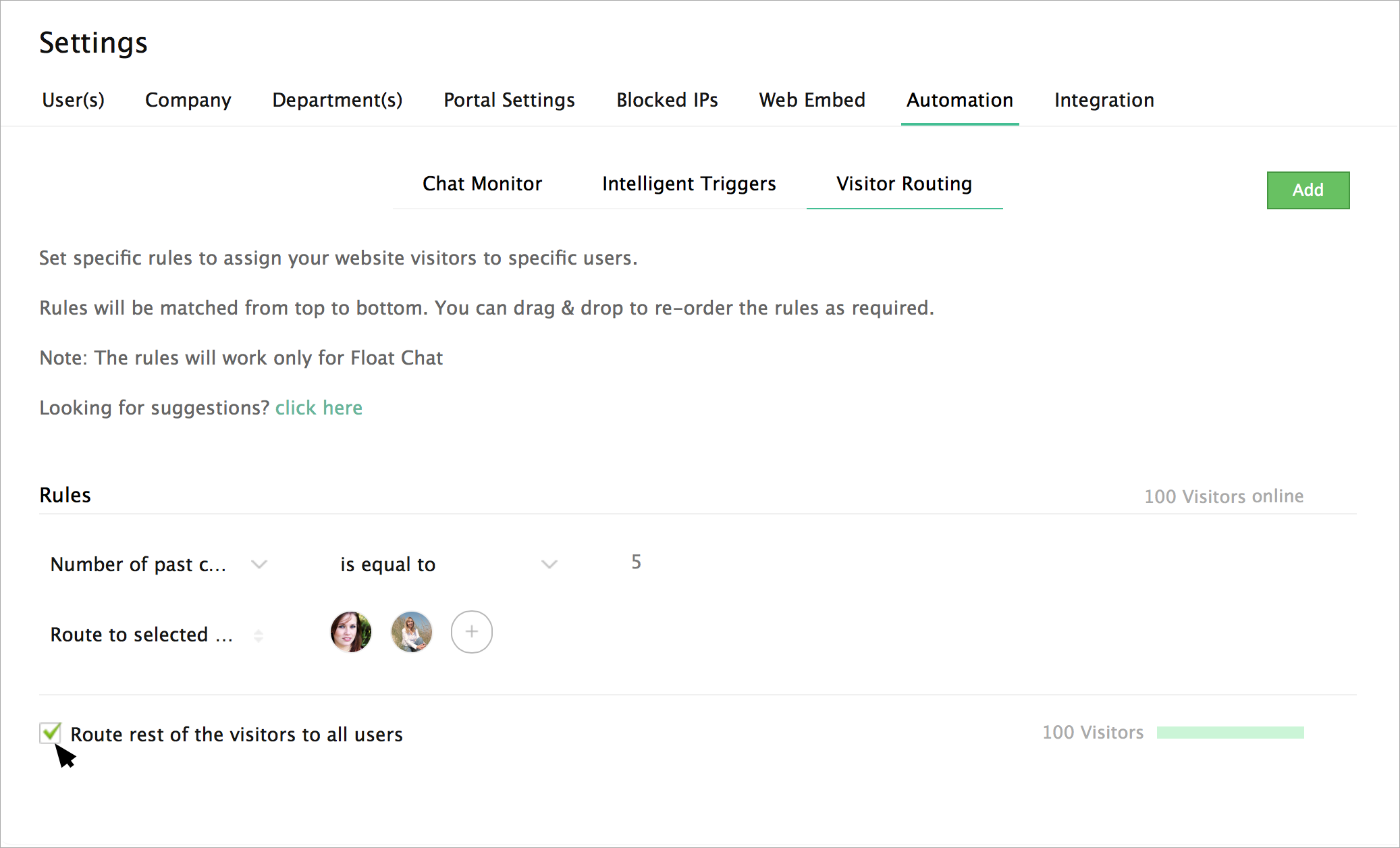1400x848 pixels.
Task: Follow the 'click here' suggestions link
Action: 319,408
